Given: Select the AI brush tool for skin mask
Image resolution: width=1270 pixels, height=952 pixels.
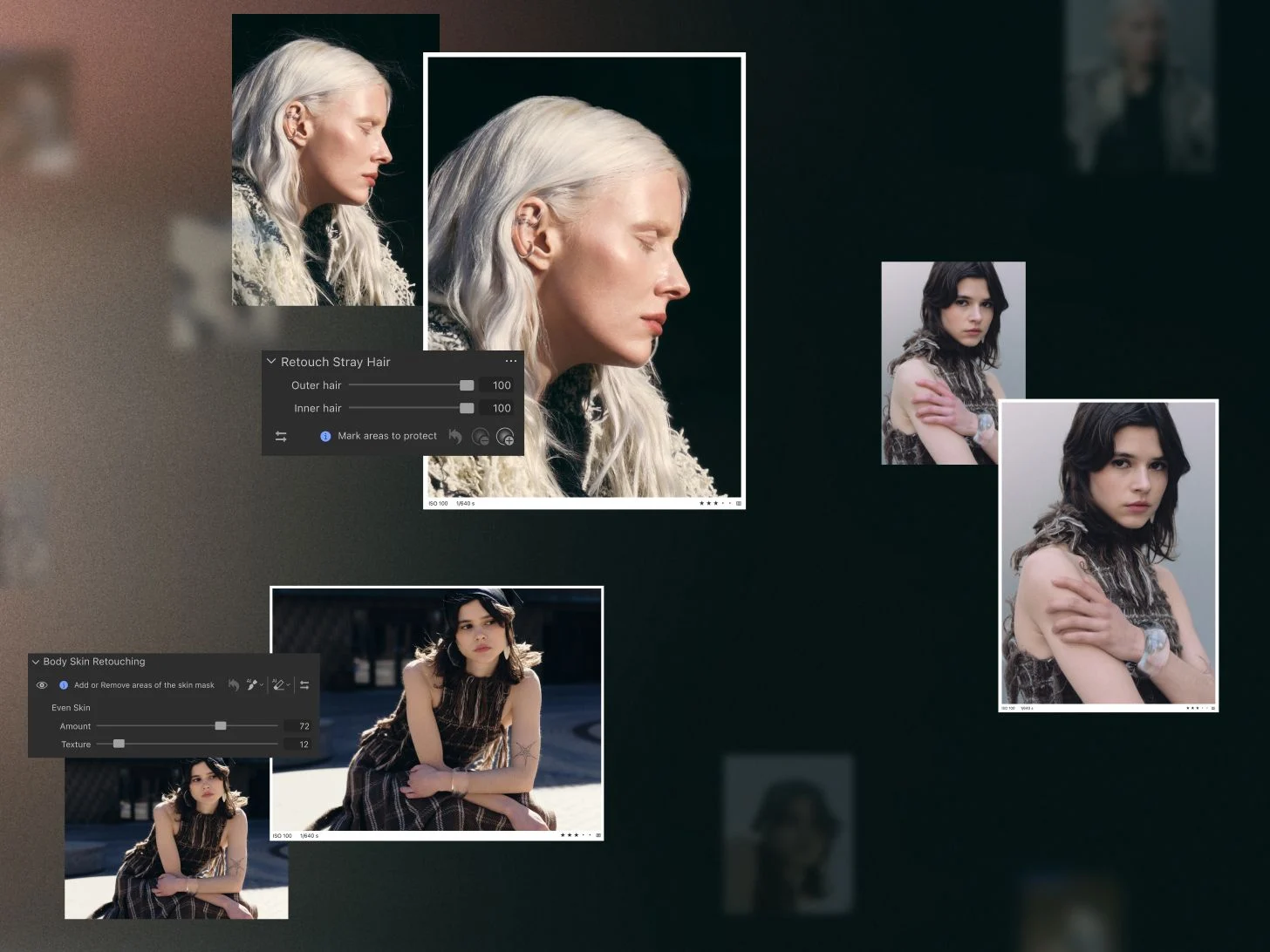Looking at the screenshot, I should [252, 684].
